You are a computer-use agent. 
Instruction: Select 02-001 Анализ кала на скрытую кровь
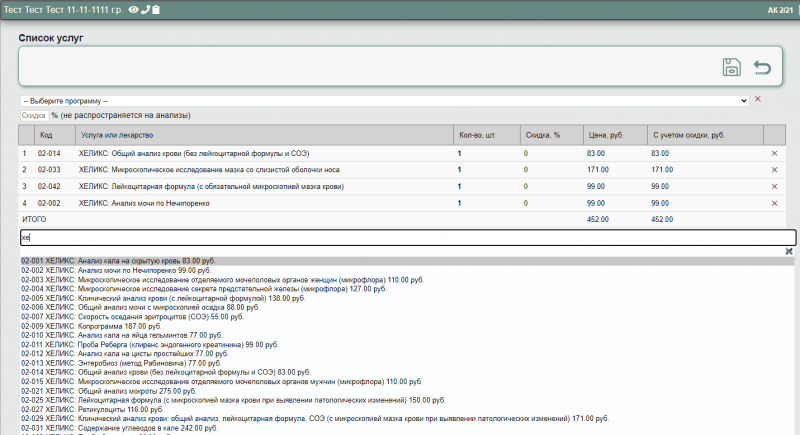pos(118,261)
